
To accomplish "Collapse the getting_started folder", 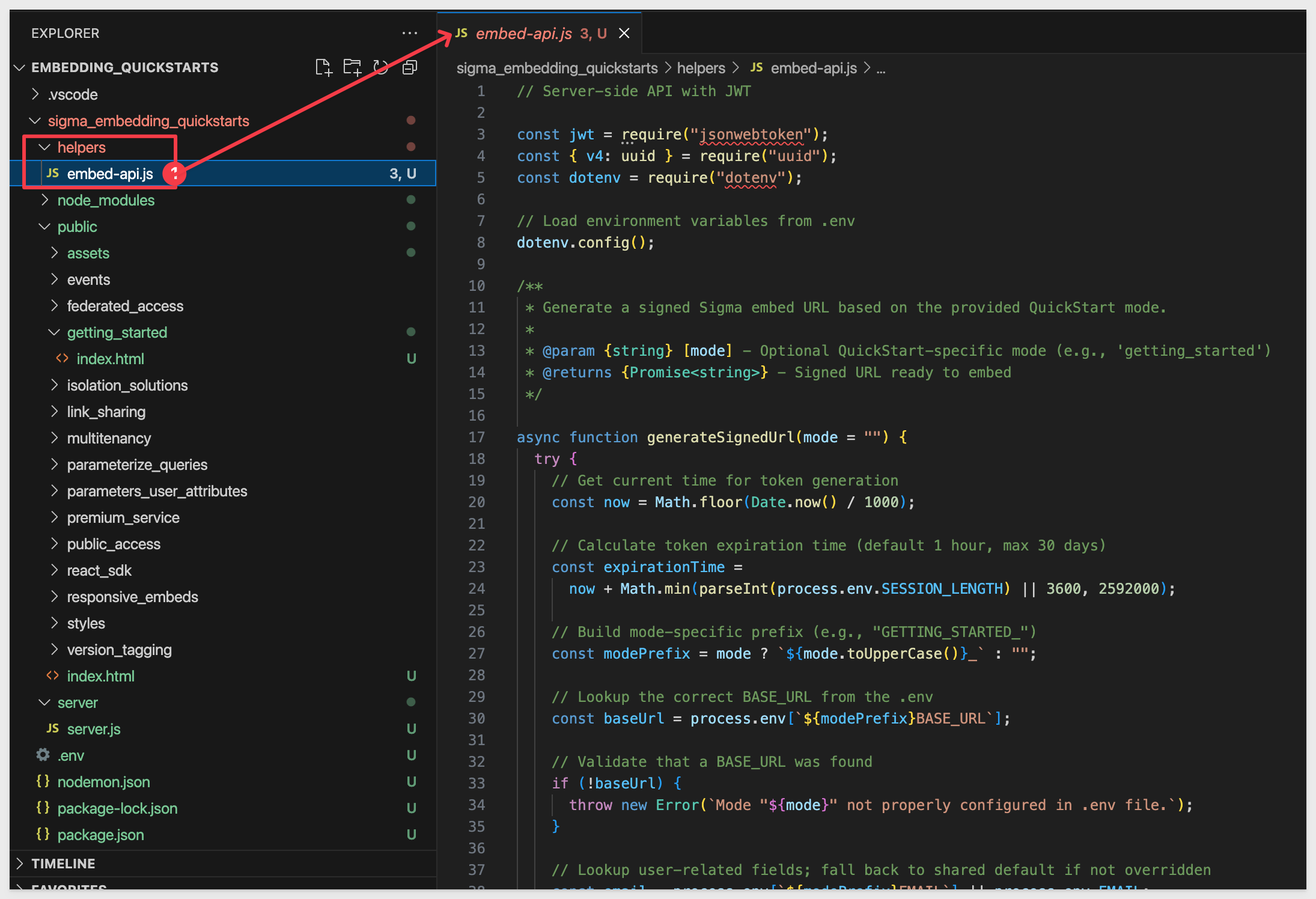I will pyautogui.click(x=54, y=332).
